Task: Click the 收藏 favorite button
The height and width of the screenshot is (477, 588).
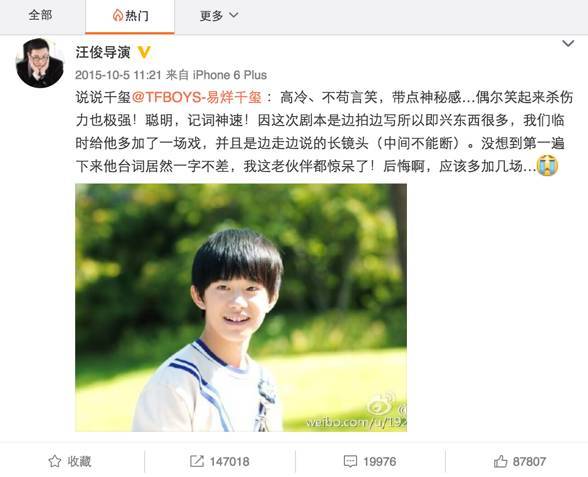Action: [x=70, y=461]
